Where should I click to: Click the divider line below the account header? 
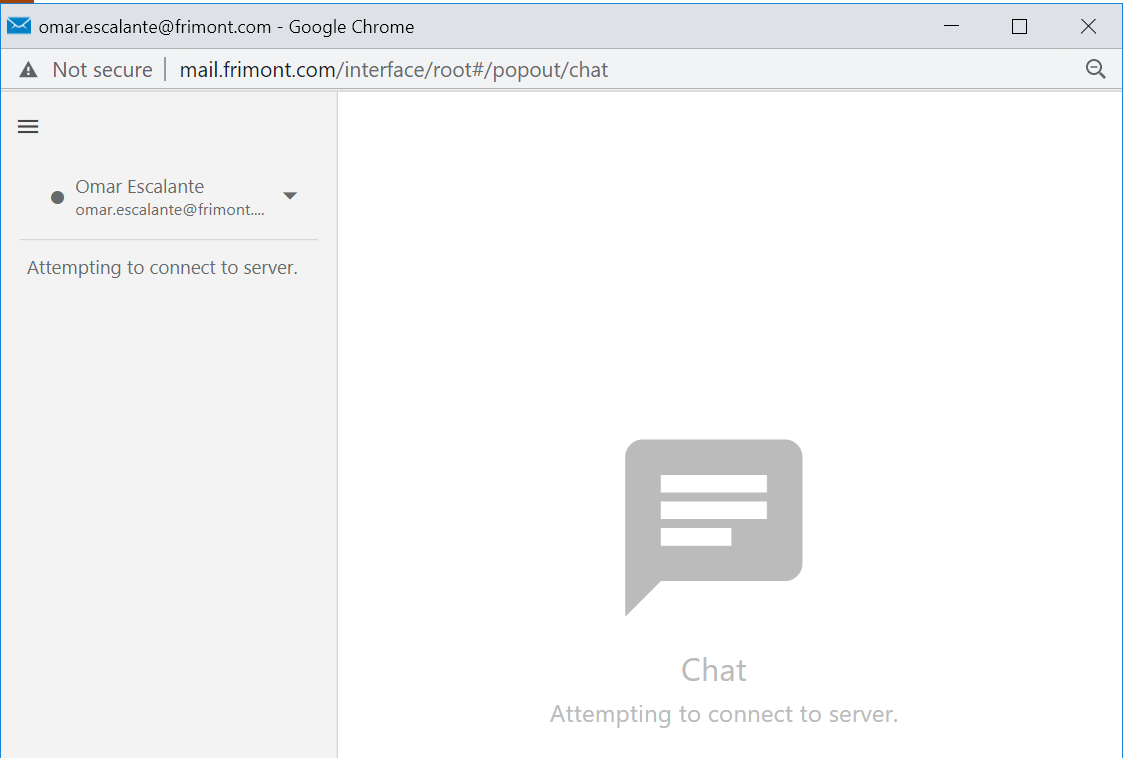pos(168,240)
